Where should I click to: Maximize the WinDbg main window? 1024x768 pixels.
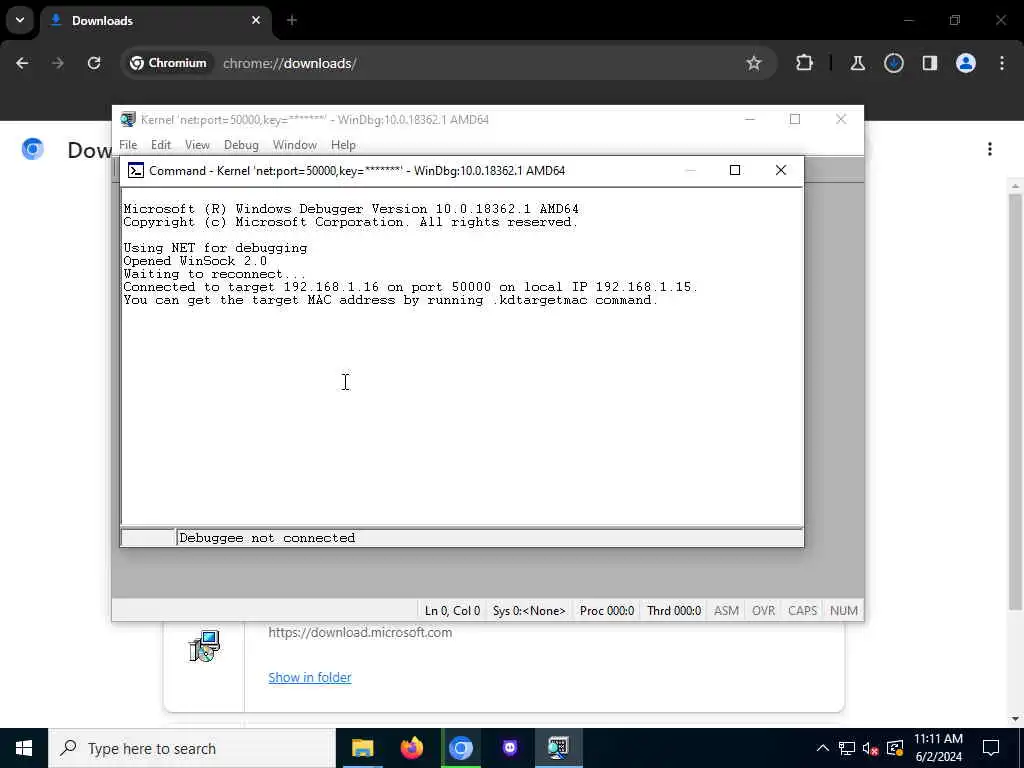tap(795, 120)
